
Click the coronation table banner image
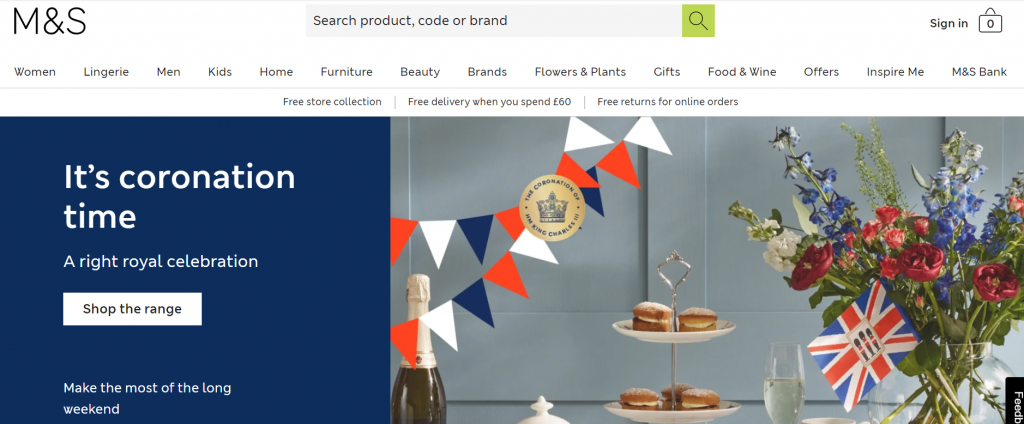point(707,270)
